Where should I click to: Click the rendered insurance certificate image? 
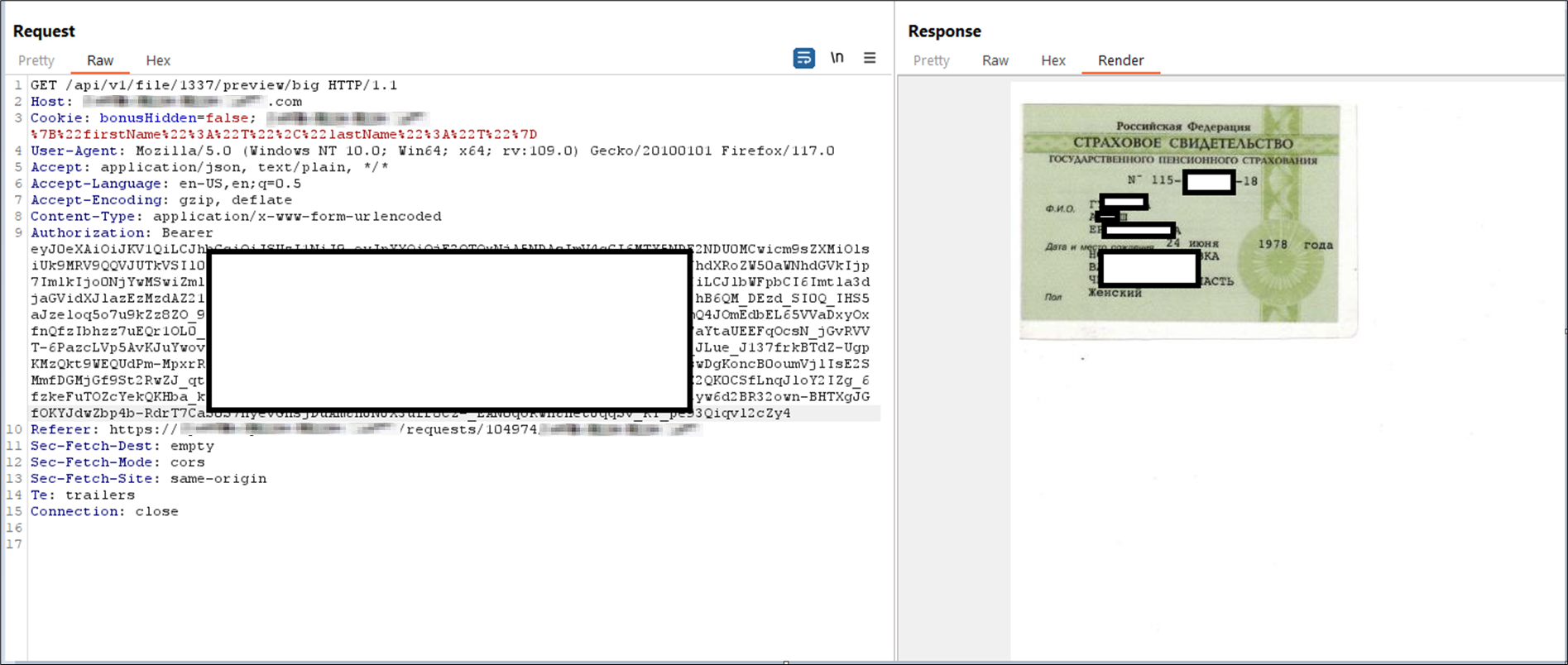(1188, 220)
